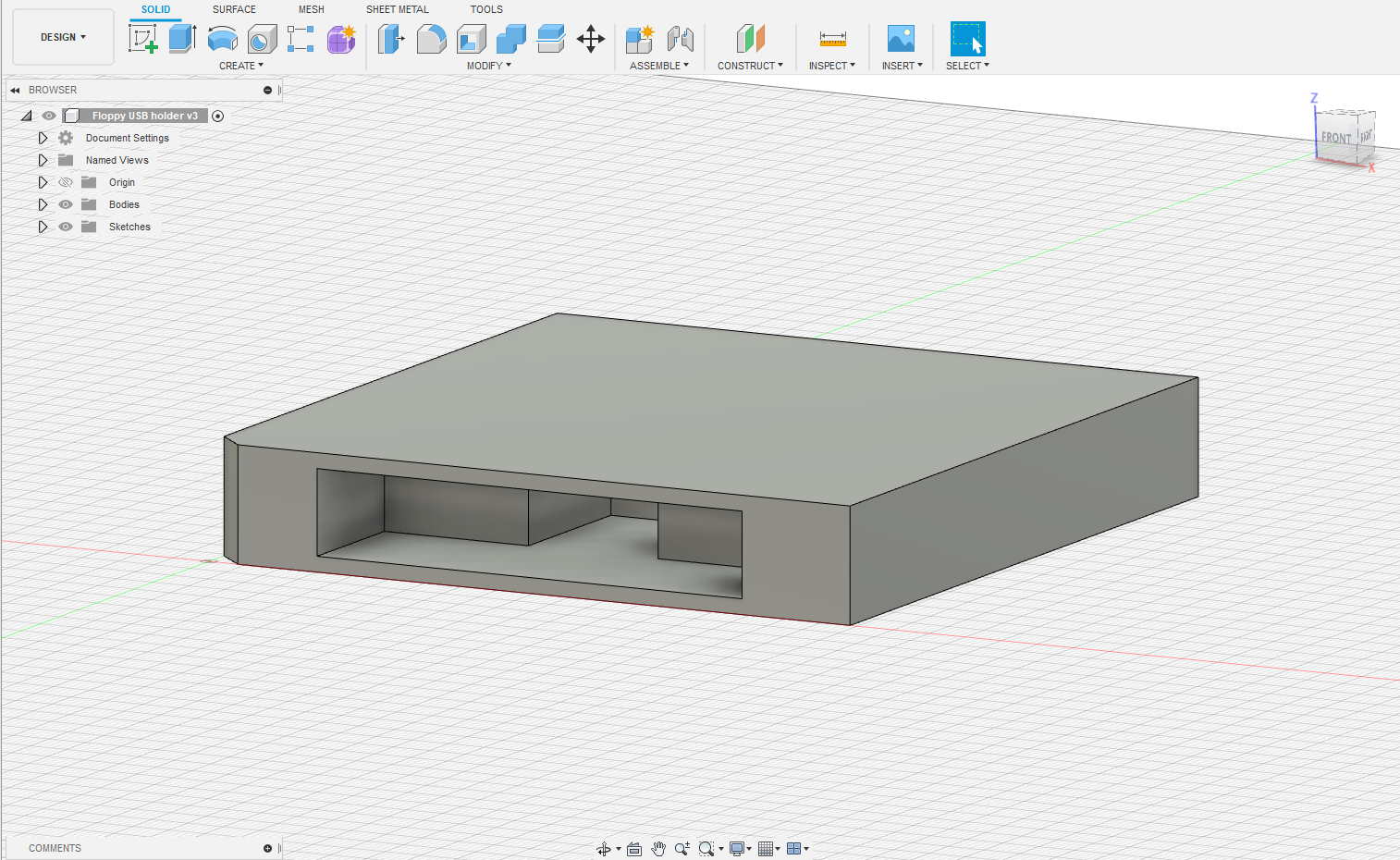
Task: Activate the Move/Copy tool
Action: 590,39
